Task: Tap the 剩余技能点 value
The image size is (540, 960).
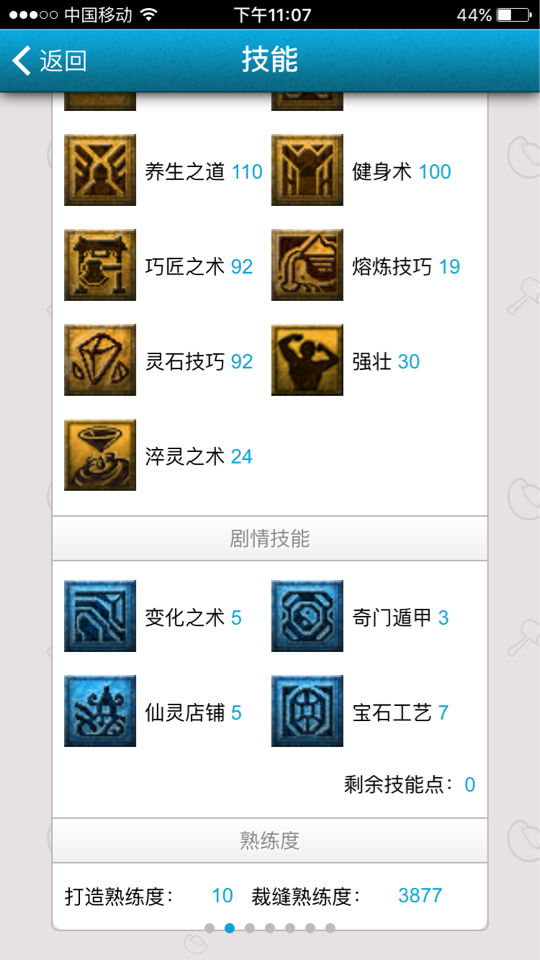Action: pyautogui.click(x=470, y=784)
